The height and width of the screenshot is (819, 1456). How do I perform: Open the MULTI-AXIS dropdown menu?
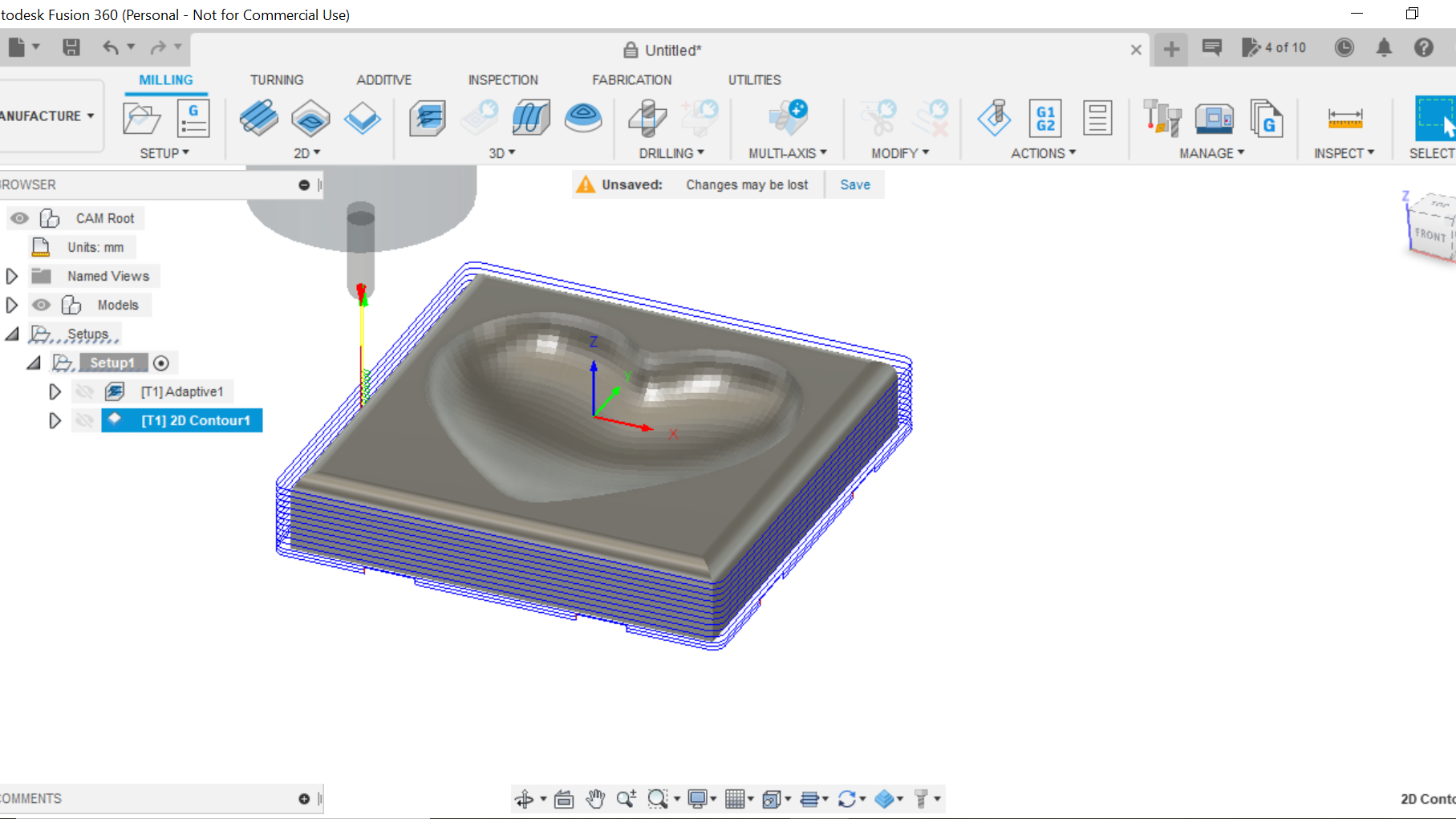[x=788, y=153]
